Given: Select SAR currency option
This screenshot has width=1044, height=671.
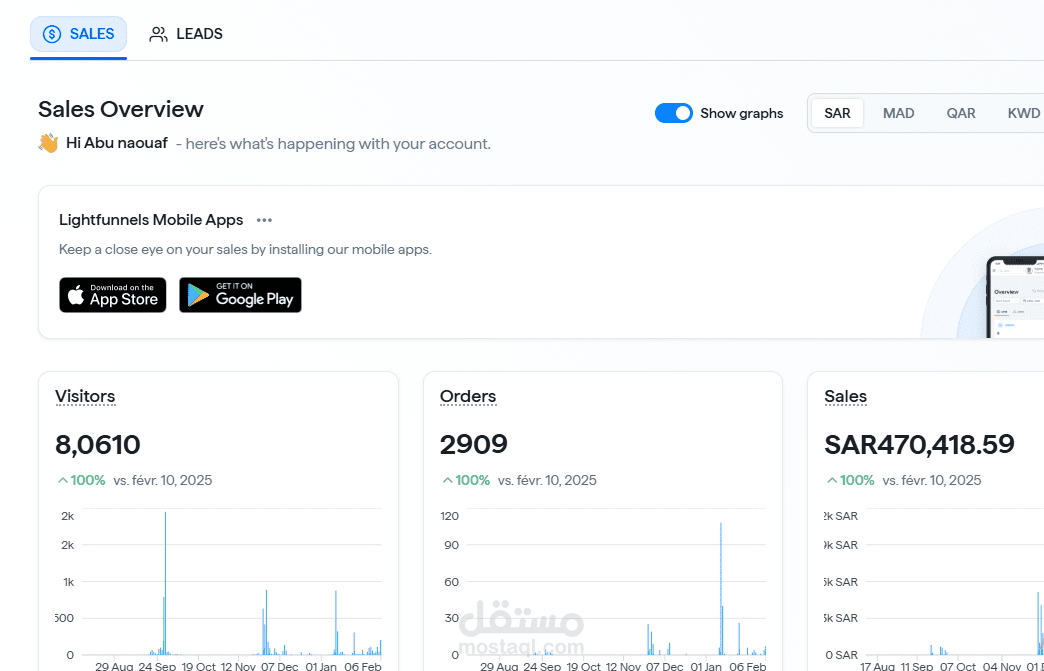Looking at the screenshot, I should pyautogui.click(x=837, y=113).
